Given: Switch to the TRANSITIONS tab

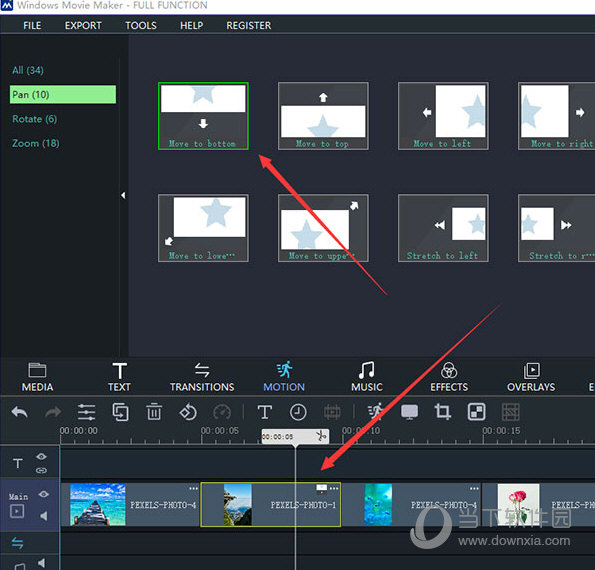Looking at the screenshot, I should point(202,377).
